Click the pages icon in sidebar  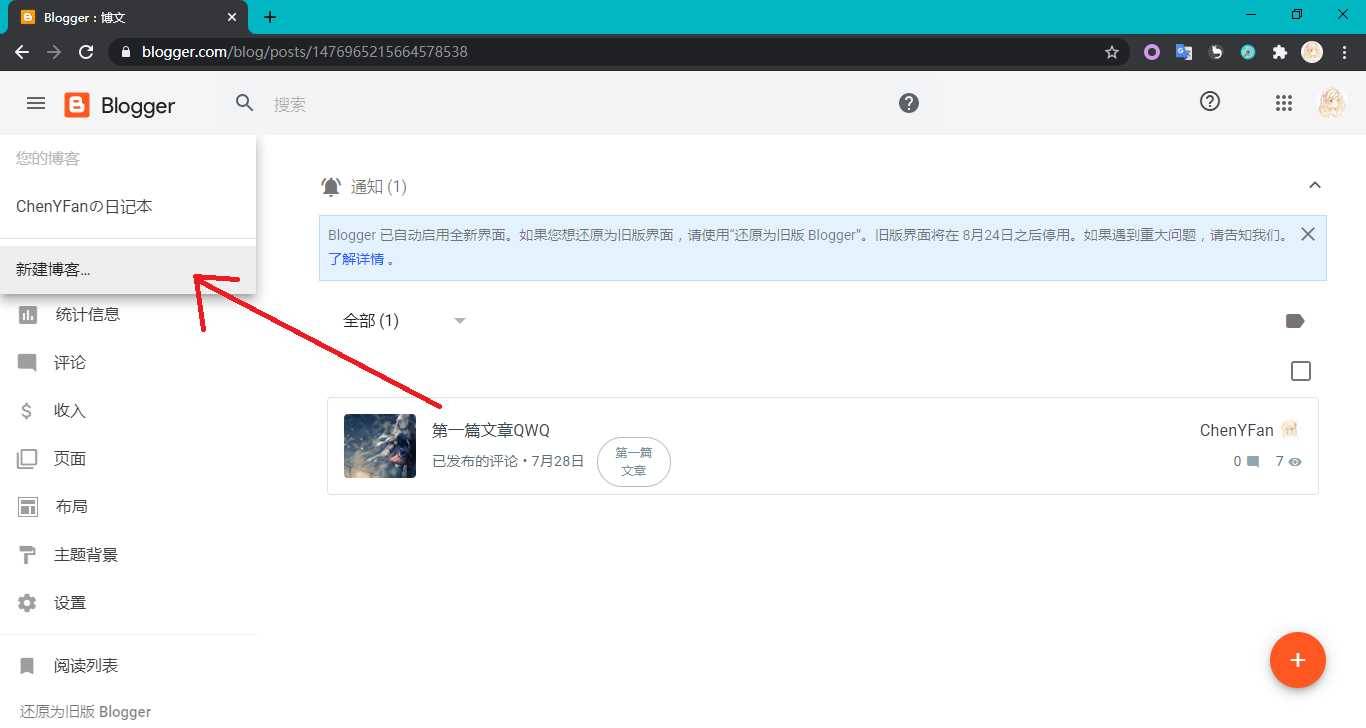point(27,459)
